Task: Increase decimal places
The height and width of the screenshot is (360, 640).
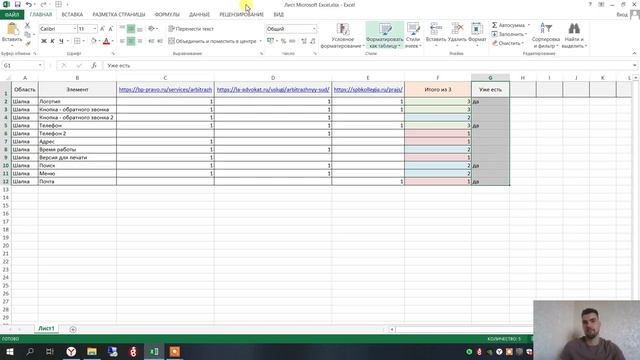Action: point(304,41)
